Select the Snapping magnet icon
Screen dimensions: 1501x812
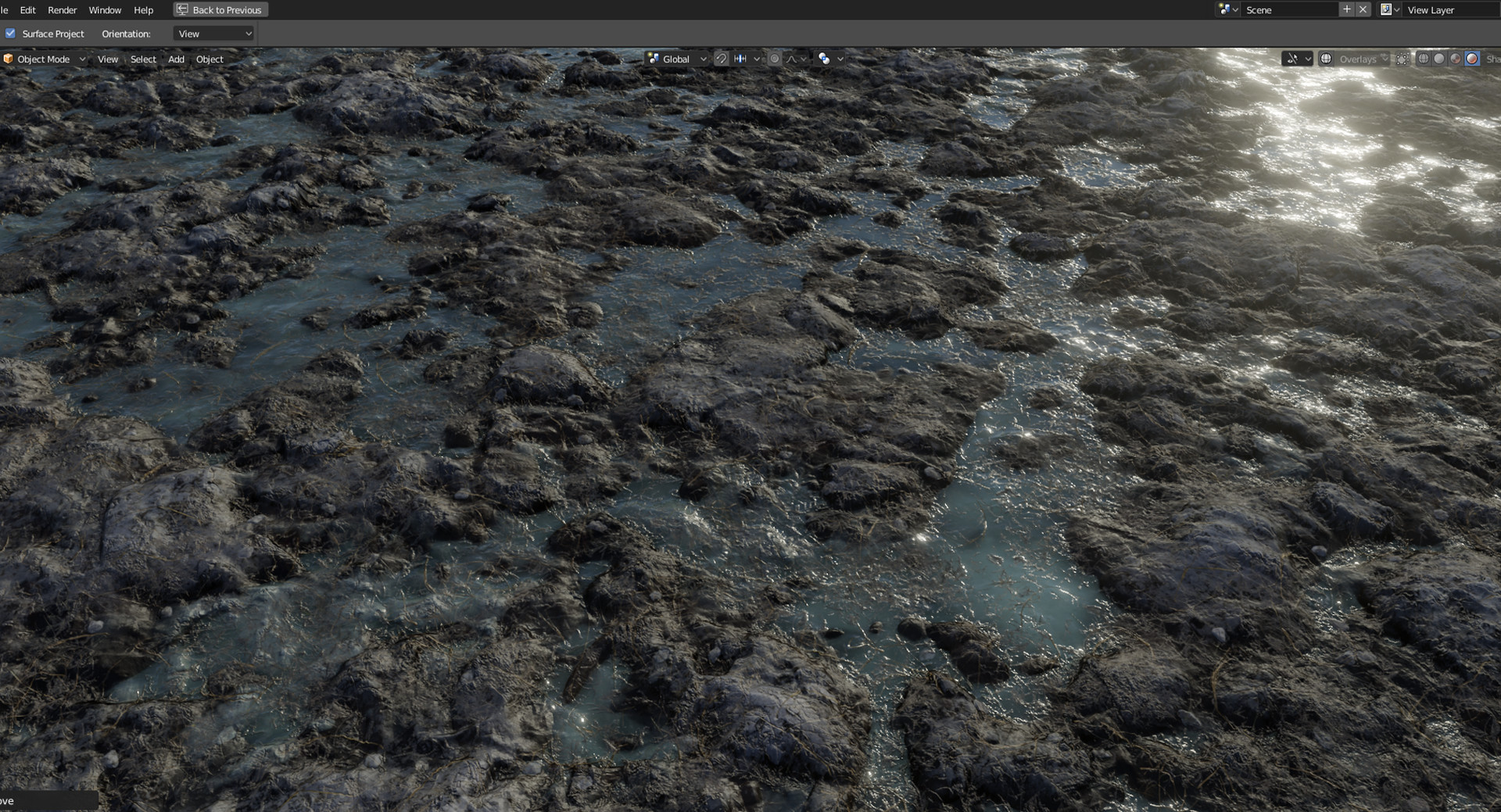(x=721, y=59)
